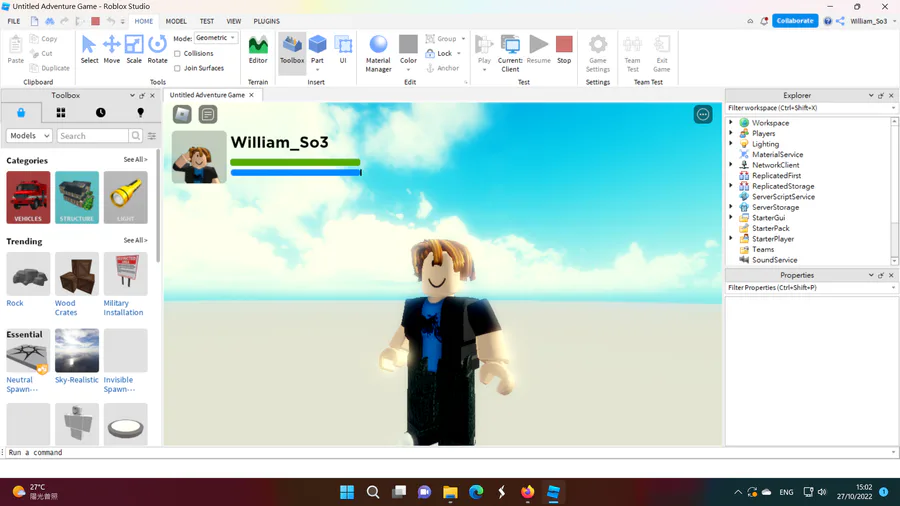
Task: Switch to the MODEL ribbon tab
Action: [176, 21]
